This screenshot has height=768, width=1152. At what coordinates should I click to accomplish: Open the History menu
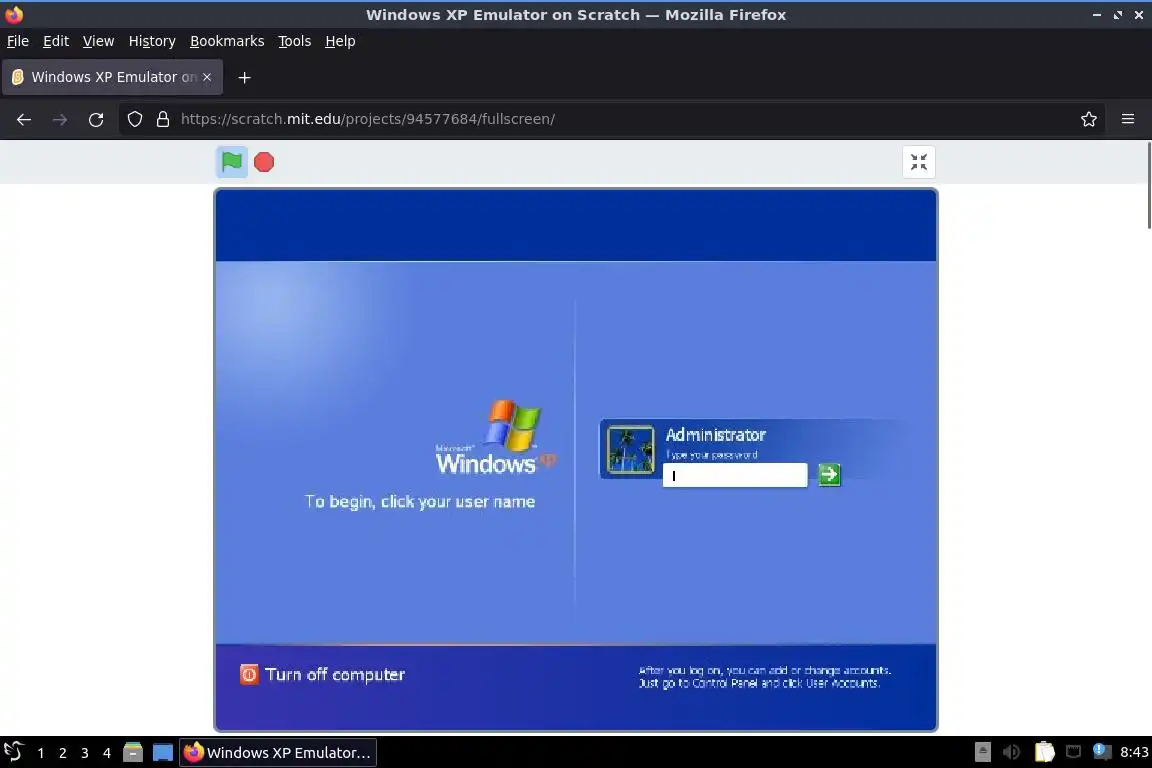(152, 41)
